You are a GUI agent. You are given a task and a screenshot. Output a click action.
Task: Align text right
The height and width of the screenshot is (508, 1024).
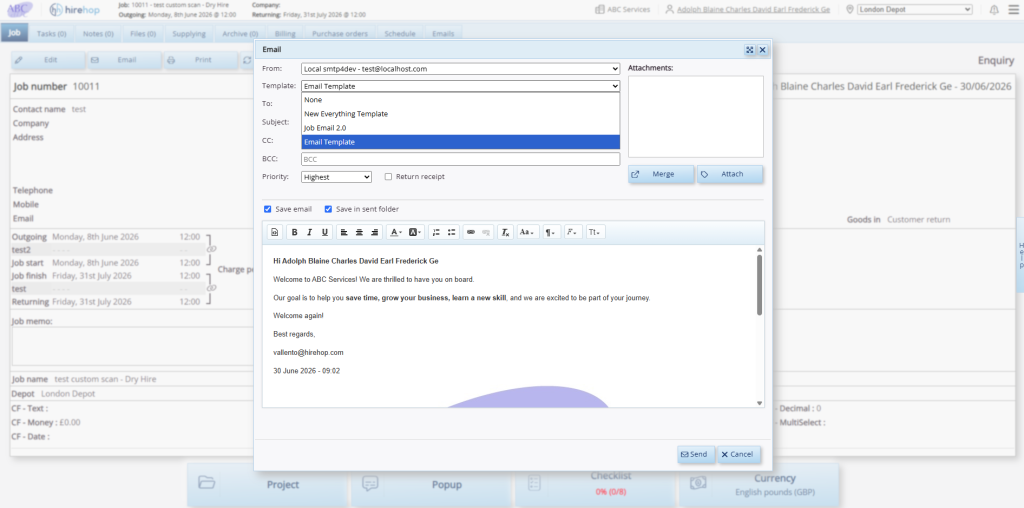tap(374, 232)
